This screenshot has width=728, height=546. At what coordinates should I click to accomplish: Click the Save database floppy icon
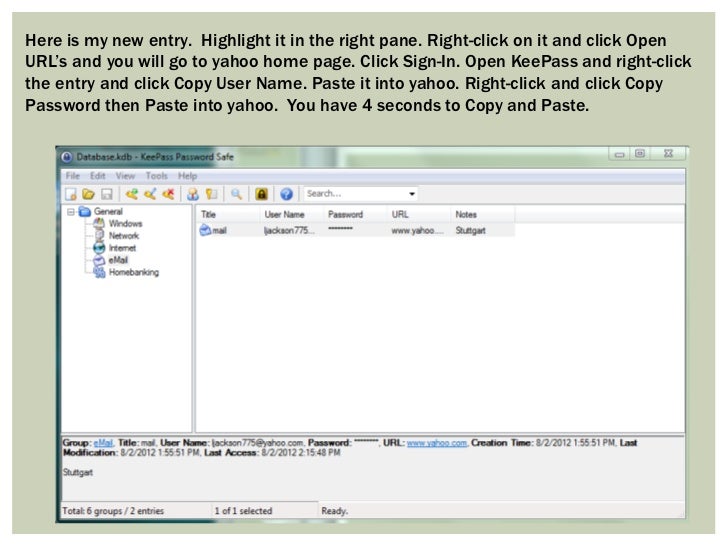107,194
